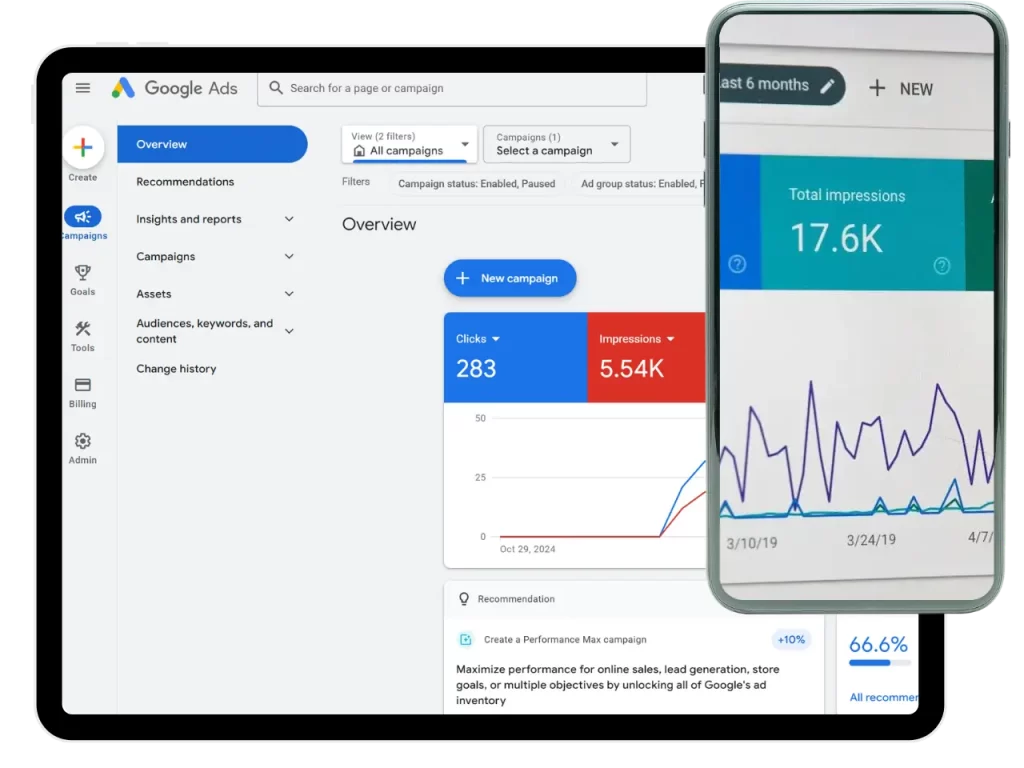Viewport: 1024px width, 768px height.
Task: Click the colorful Create plus icon
Action: [83, 148]
